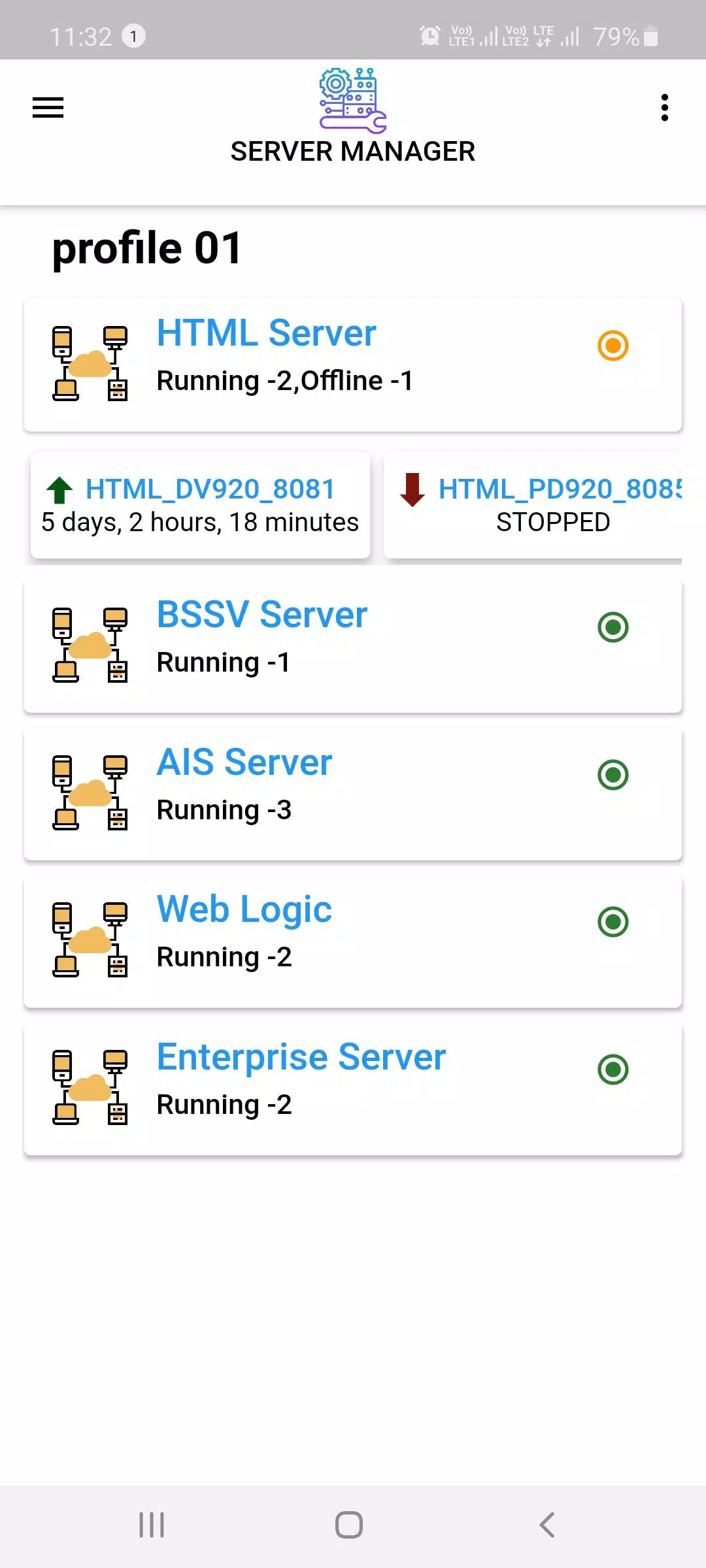Open Android recent apps button
Viewport: 706px width, 1568px height.
pos(152,1526)
